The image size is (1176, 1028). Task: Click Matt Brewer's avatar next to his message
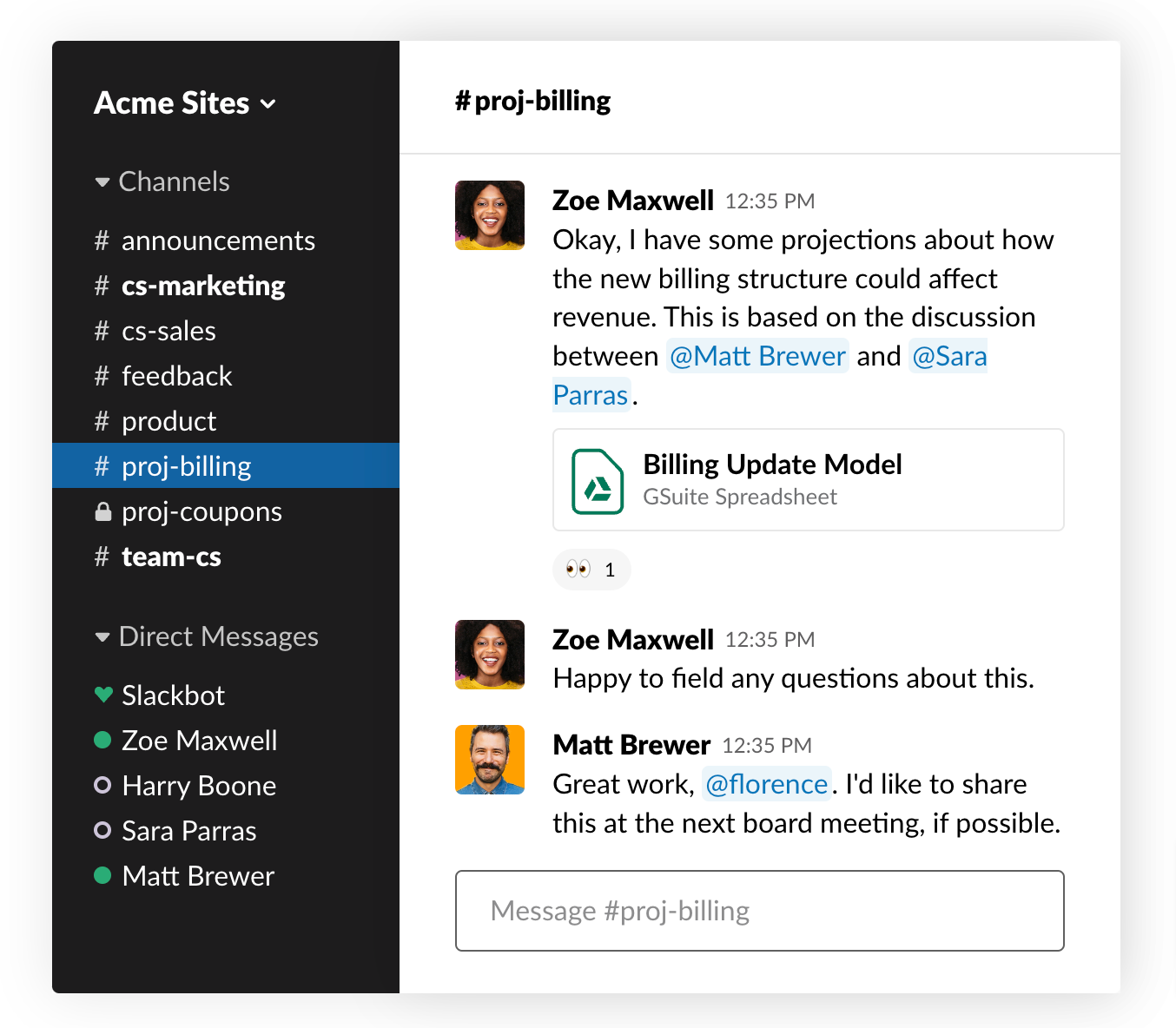coord(489,760)
